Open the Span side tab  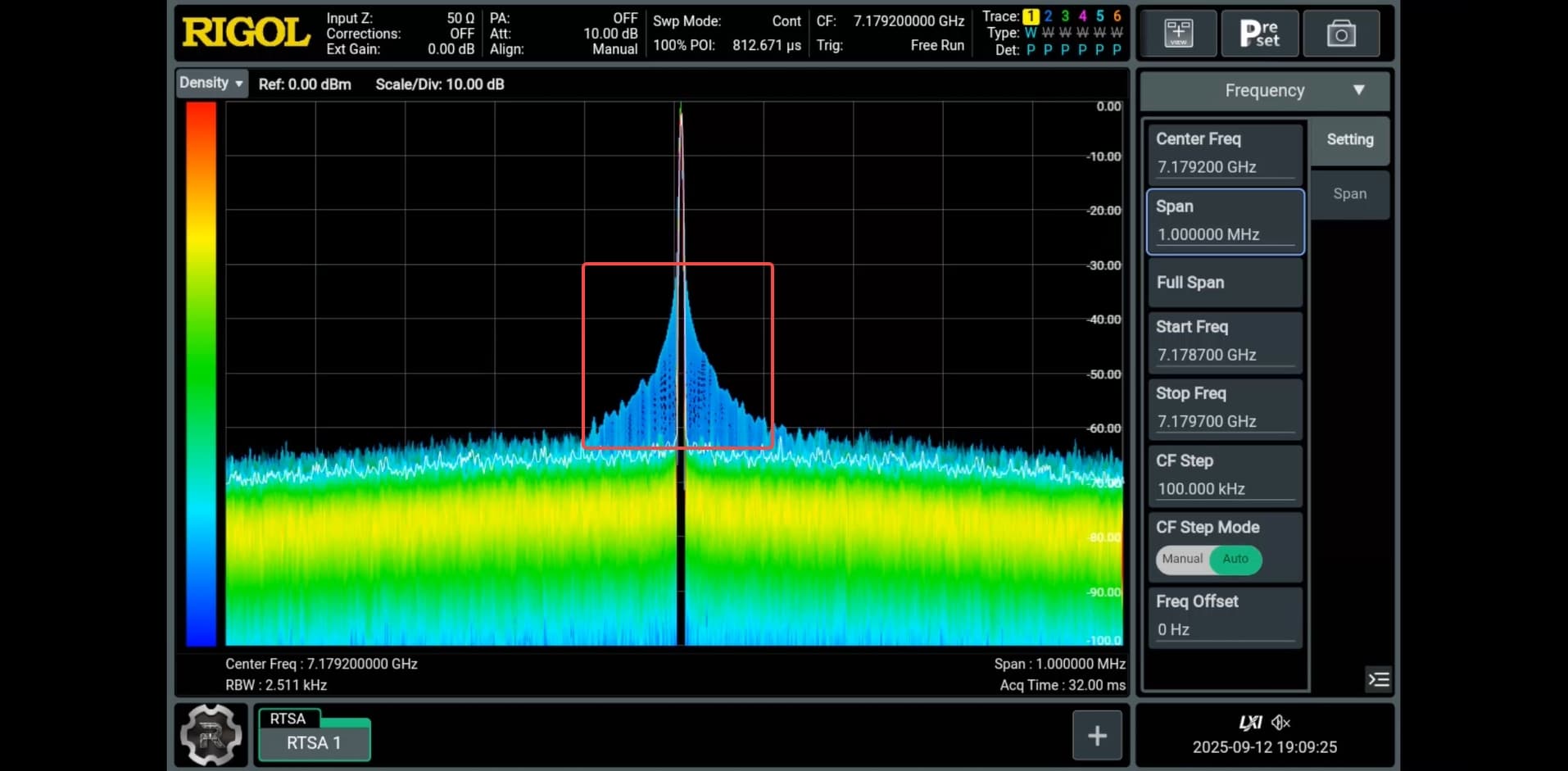coord(1349,194)
